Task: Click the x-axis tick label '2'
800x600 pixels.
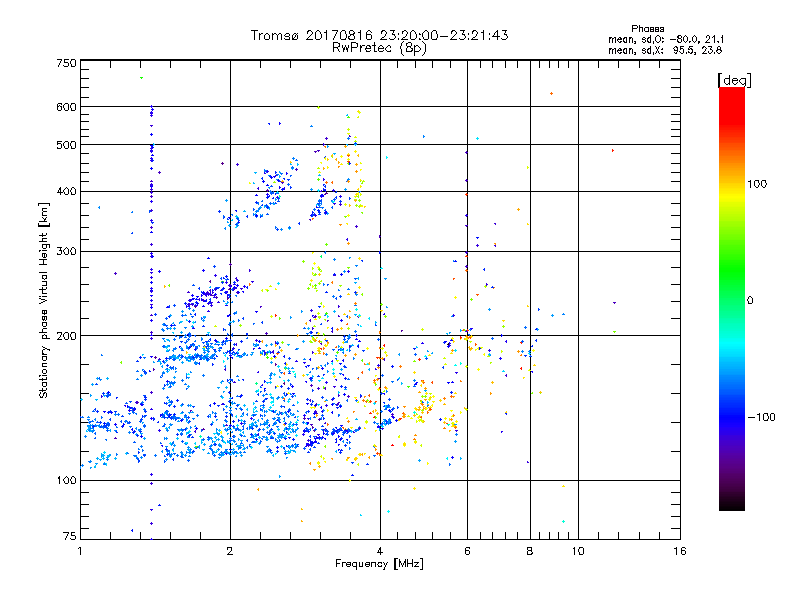Action: [230, 551]
